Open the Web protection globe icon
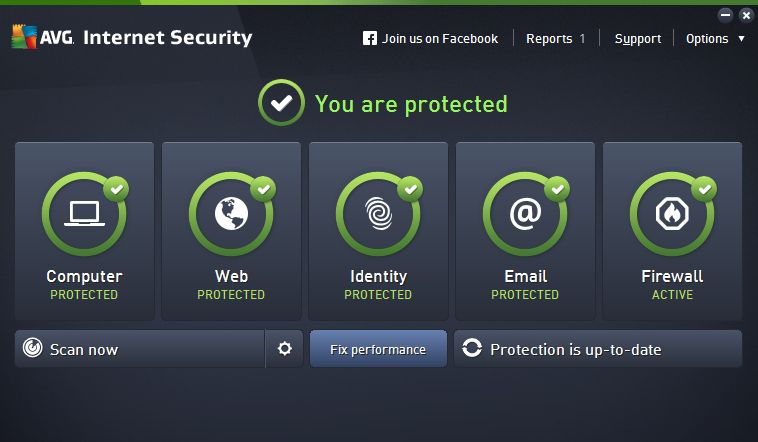 pyautogui.click(x=232, y=213)
